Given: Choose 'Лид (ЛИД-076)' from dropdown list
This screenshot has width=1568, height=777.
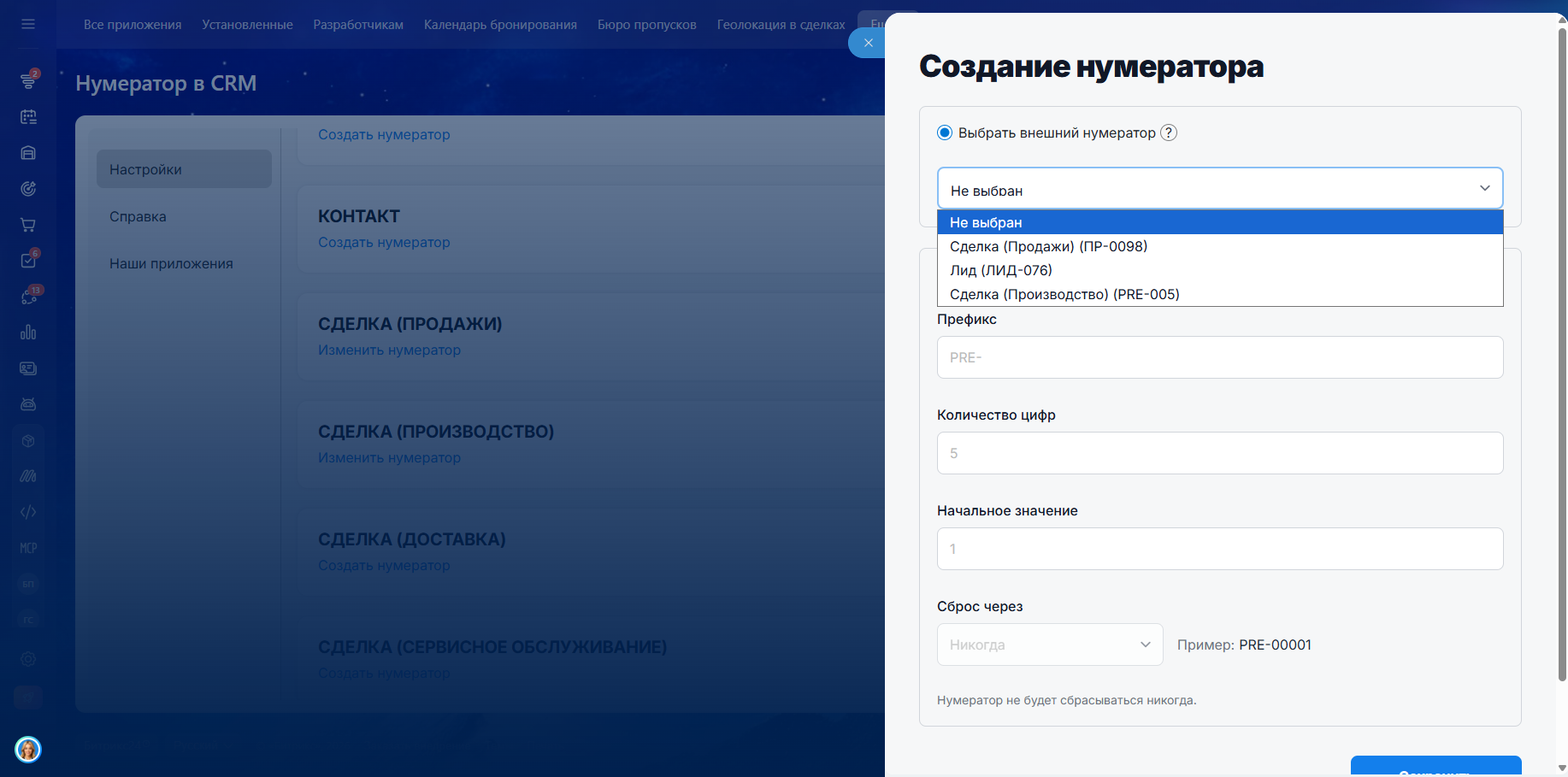Looking at the screenshot, I should coord(1001,270).
